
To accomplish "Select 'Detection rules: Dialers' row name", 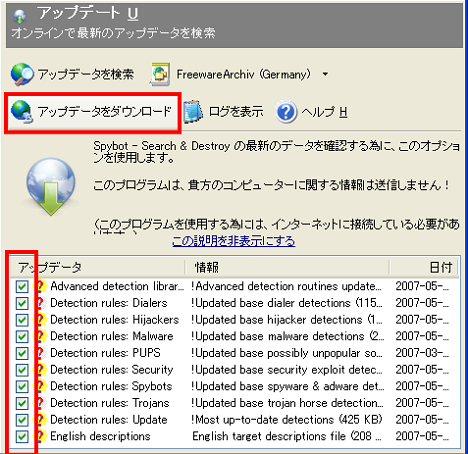I will tap(109, 303).
